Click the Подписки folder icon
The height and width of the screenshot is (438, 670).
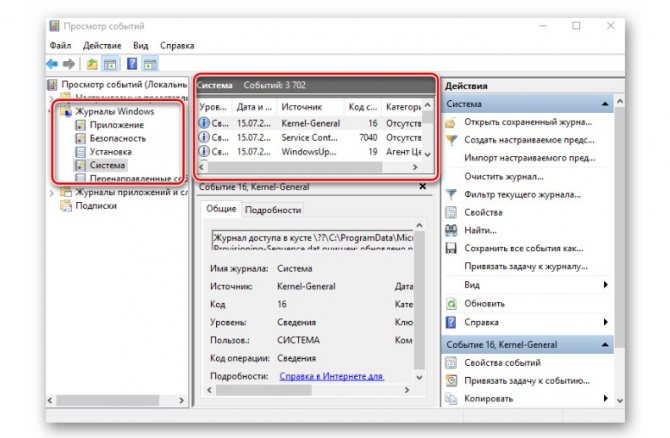click(x=66, y=206)
